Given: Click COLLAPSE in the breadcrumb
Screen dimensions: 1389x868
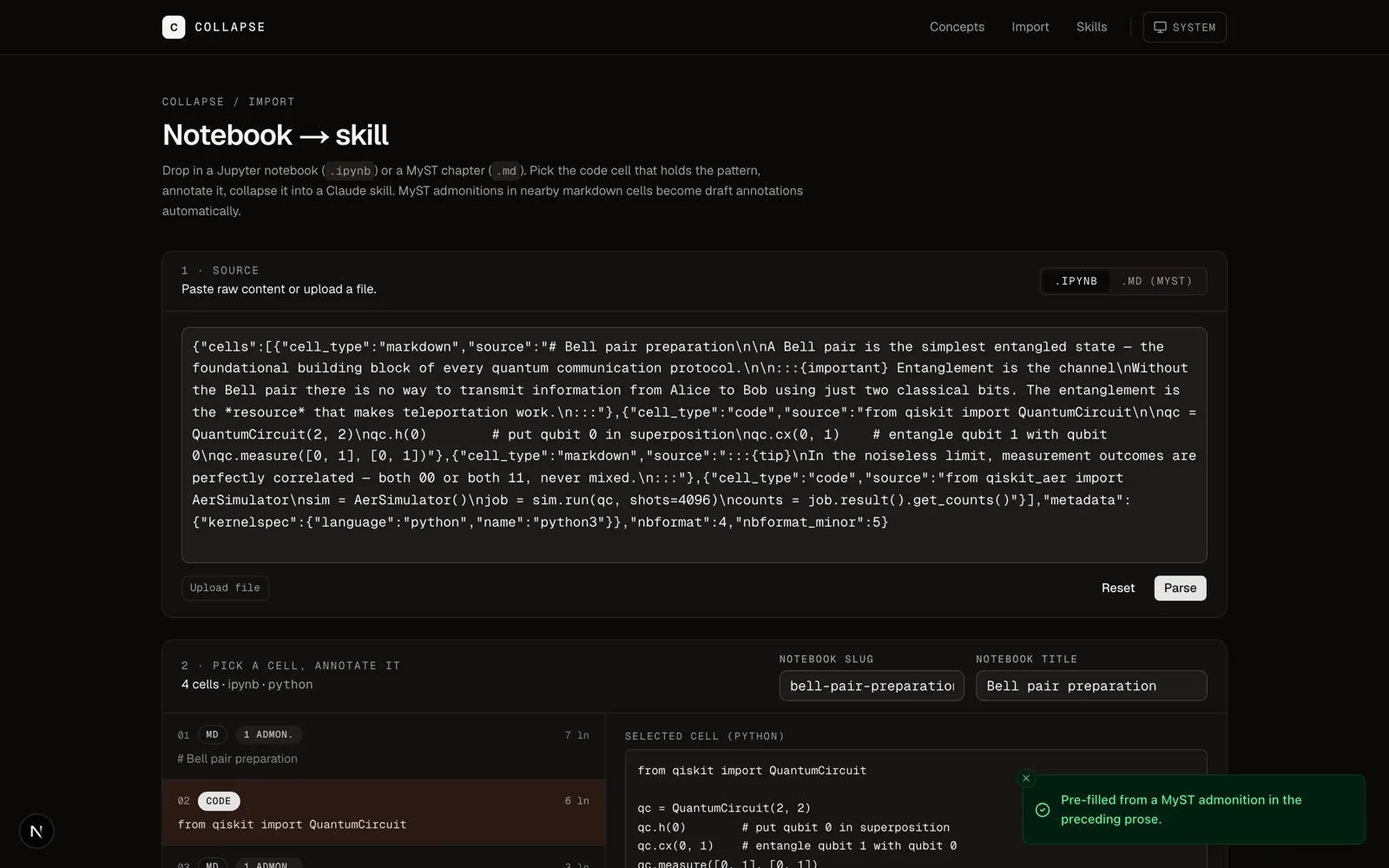Looking at the screenshot, I should [x=193, y=102].
